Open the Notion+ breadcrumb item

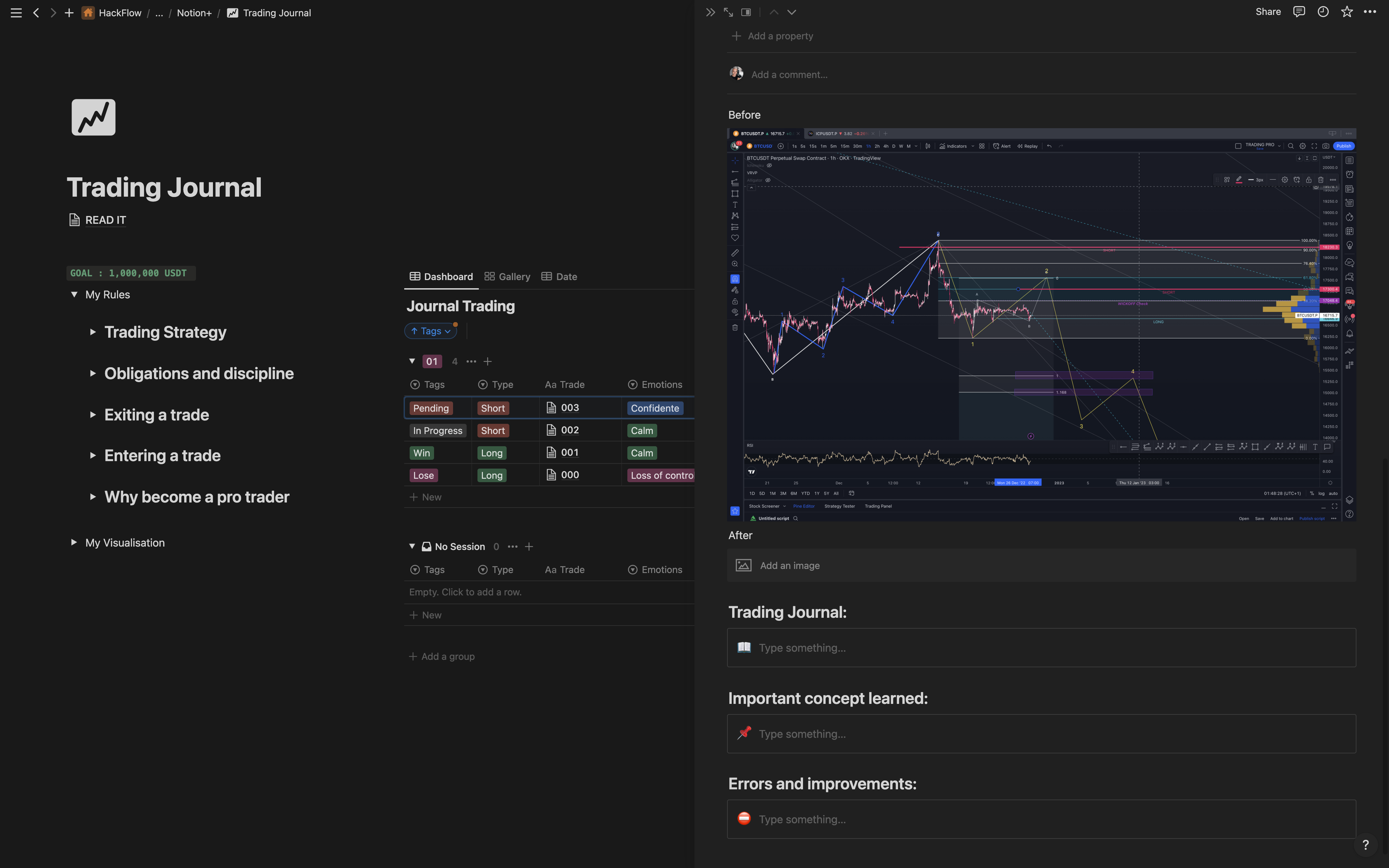(x=194, y=13)
